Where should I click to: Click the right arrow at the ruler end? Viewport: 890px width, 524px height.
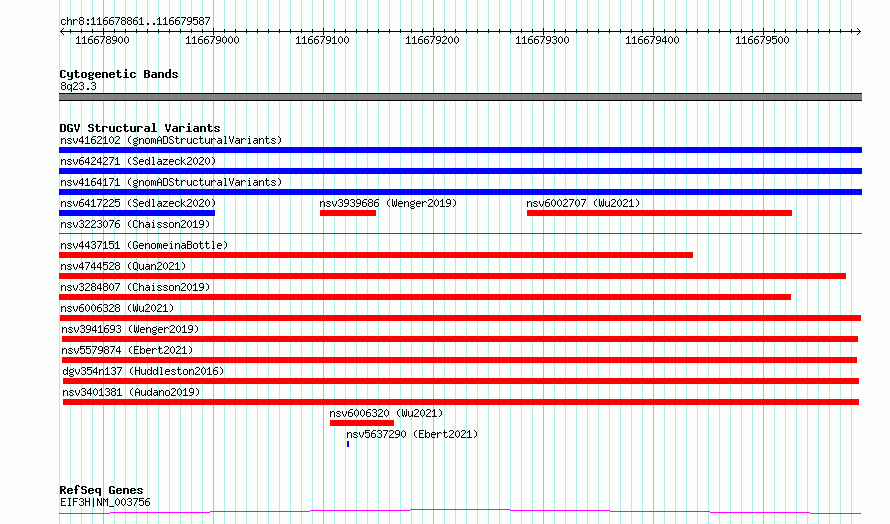(x=859, y=32)
